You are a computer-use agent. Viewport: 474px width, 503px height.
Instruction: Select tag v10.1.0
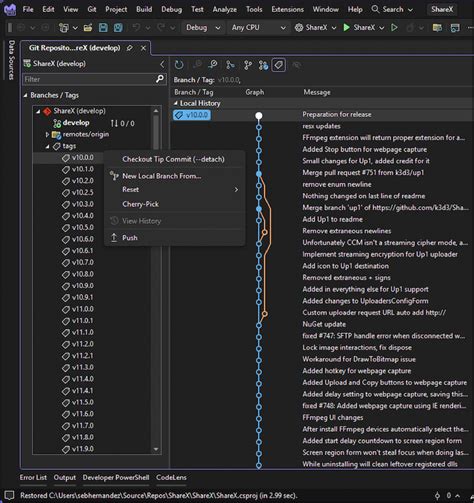[83, 169]
